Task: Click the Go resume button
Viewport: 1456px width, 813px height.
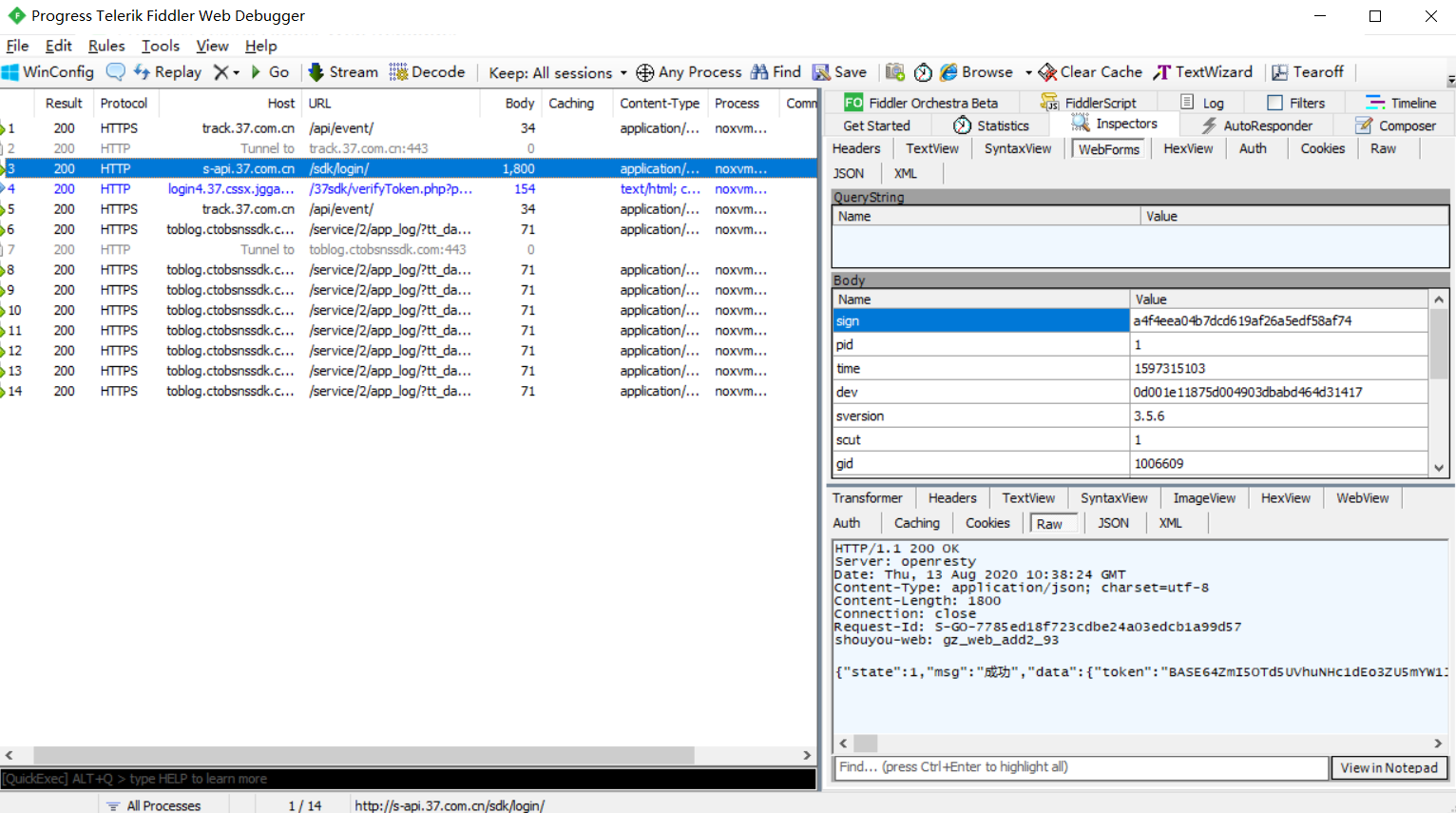Action: [x=270, y=72]
